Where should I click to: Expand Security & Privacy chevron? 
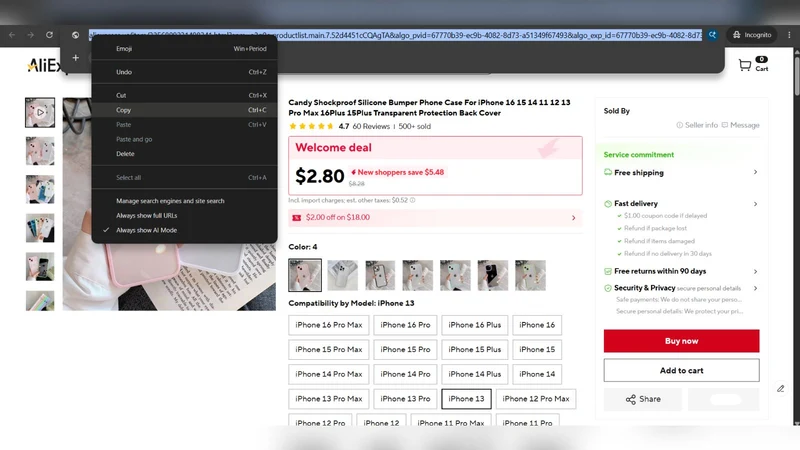(x=755, y=288)
